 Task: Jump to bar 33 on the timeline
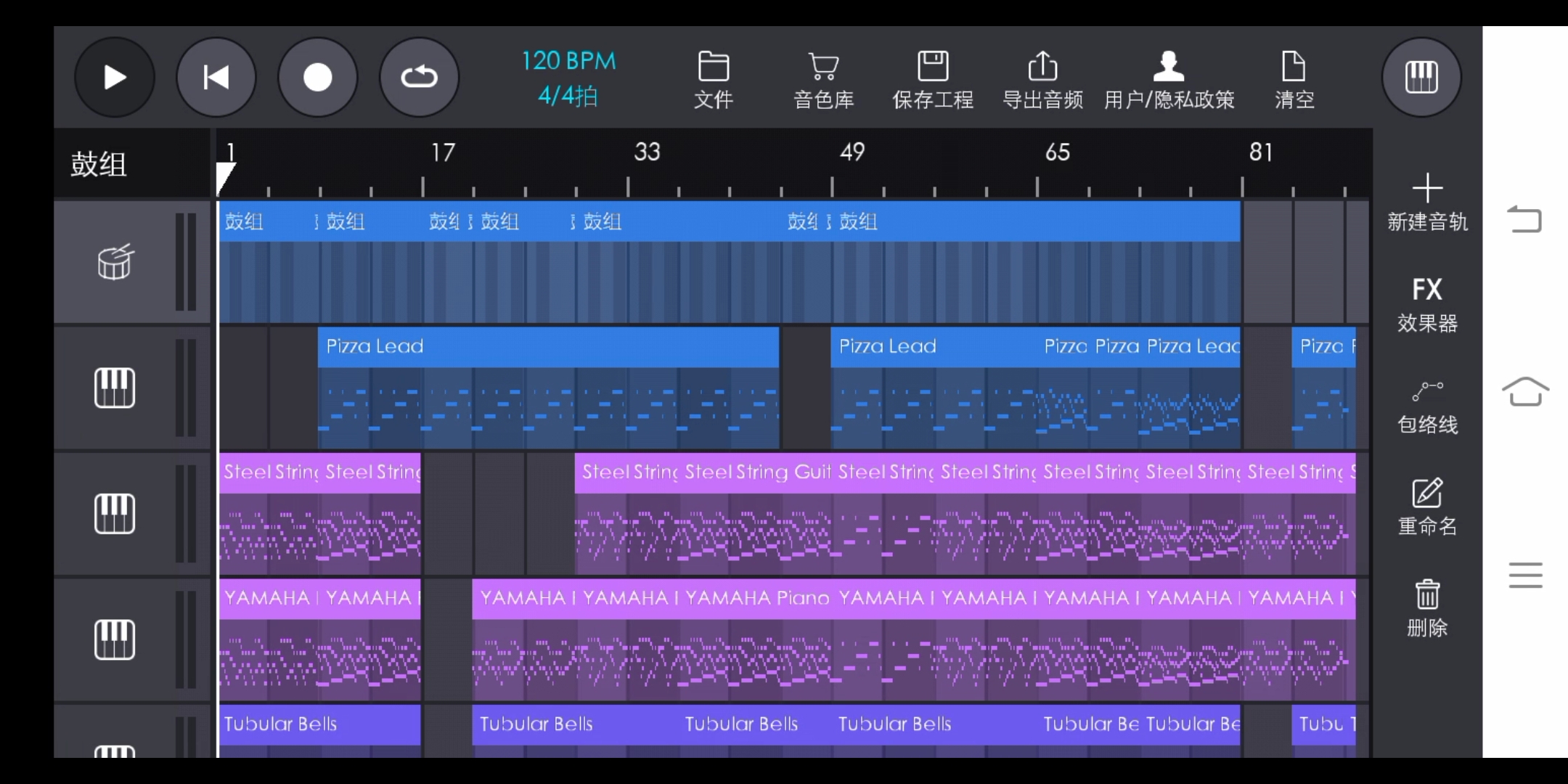(647, 152)
